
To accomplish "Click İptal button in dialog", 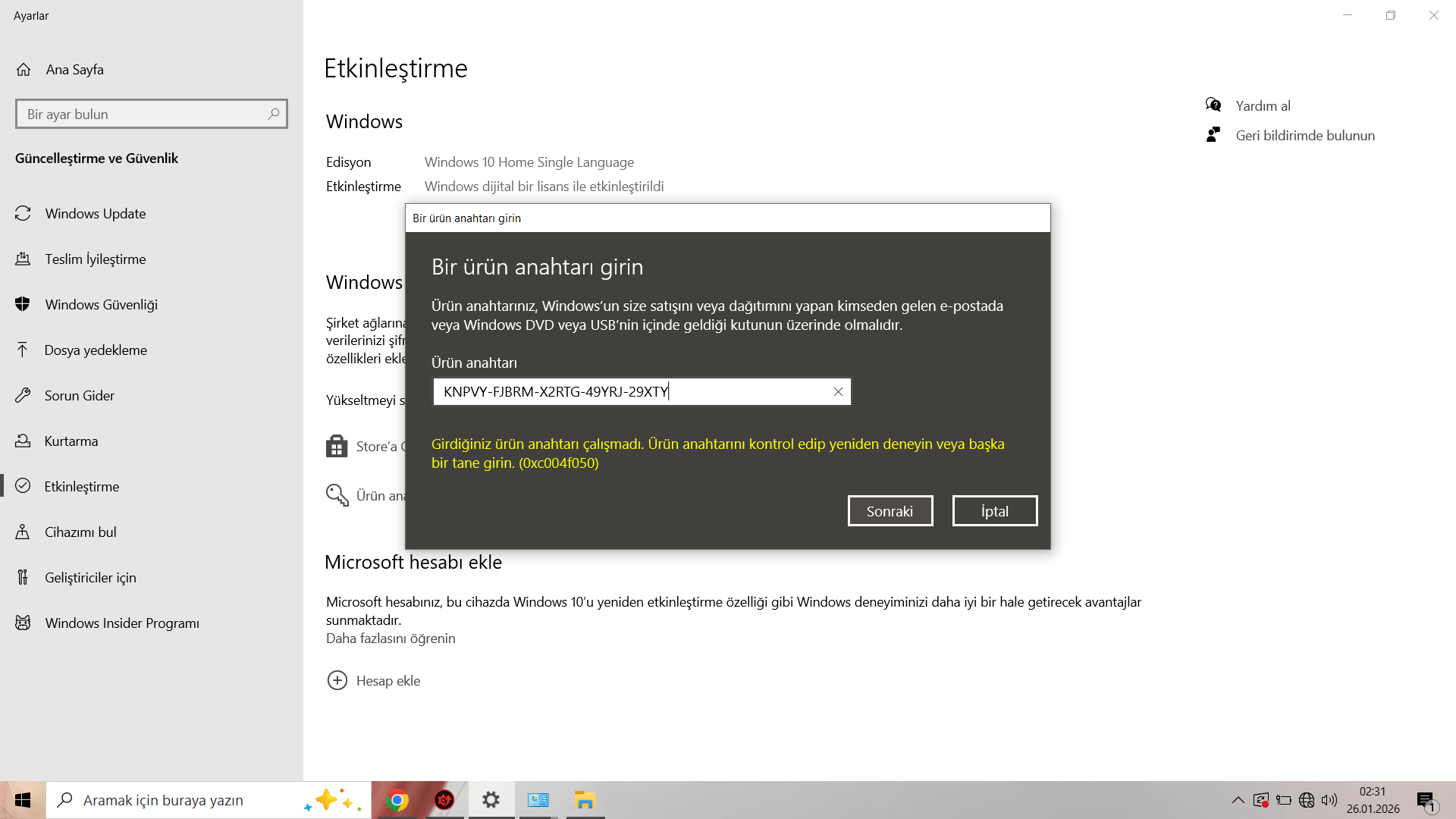I will (995, 511).
